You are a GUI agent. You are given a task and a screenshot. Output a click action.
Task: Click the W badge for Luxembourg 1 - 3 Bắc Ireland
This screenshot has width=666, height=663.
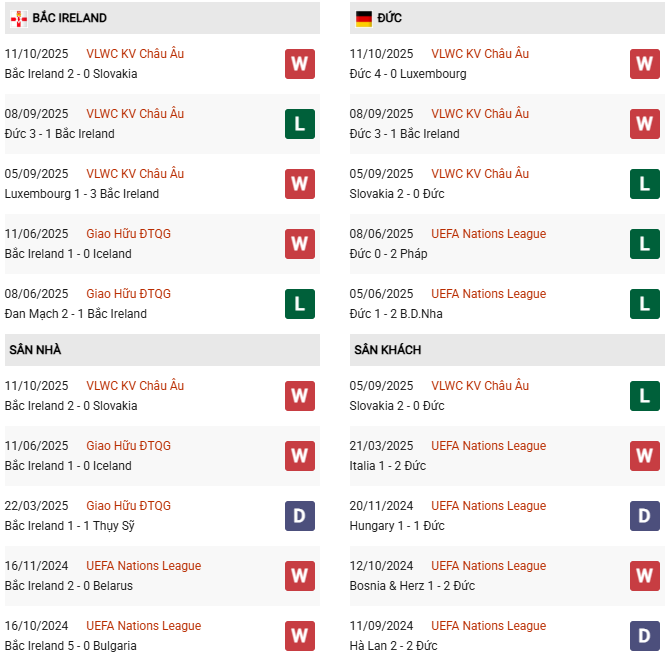[x=299, y=184]
